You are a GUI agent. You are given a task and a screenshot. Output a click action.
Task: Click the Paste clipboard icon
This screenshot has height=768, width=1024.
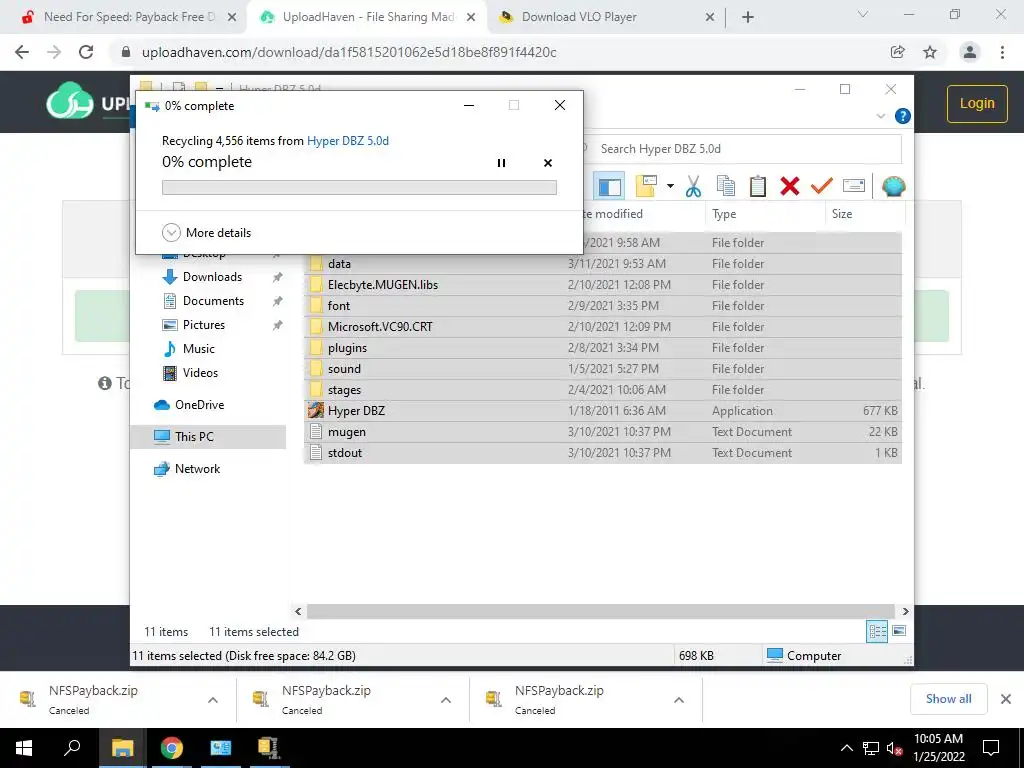tap(758, 187)
